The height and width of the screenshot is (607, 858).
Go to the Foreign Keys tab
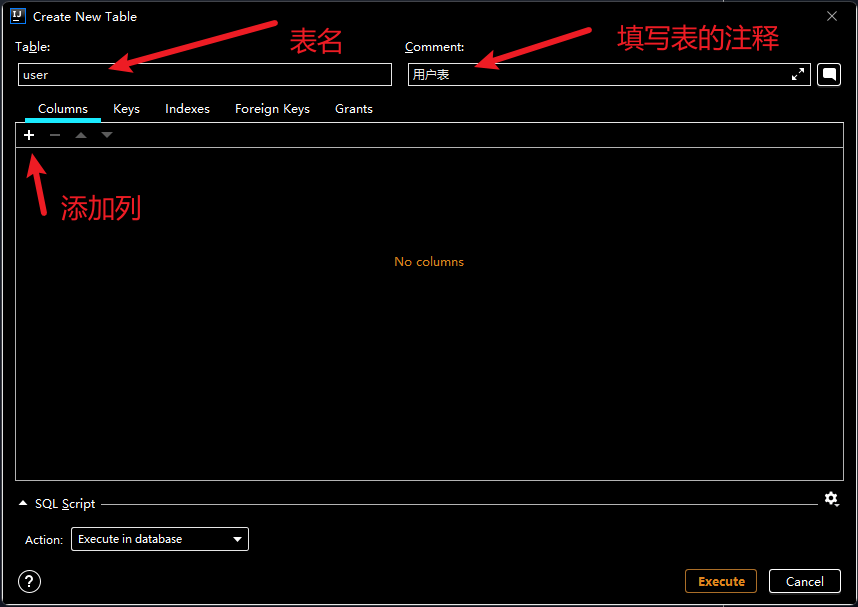[272, 109]
